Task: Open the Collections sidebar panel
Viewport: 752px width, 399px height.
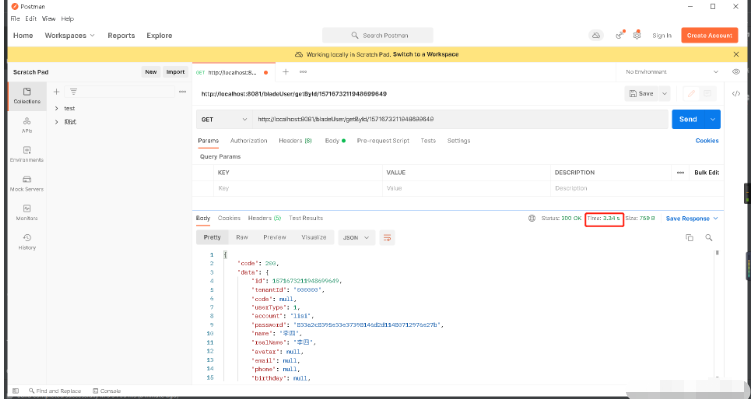Action: (27, 96)
